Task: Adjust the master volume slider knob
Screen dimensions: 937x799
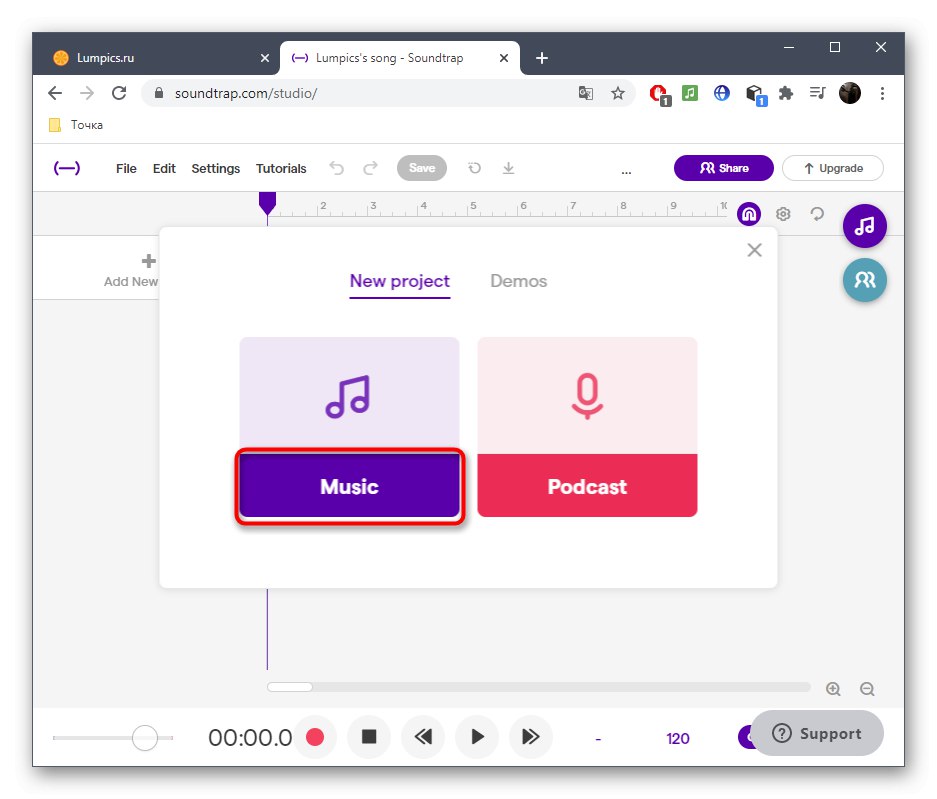Action: [145, 738]
